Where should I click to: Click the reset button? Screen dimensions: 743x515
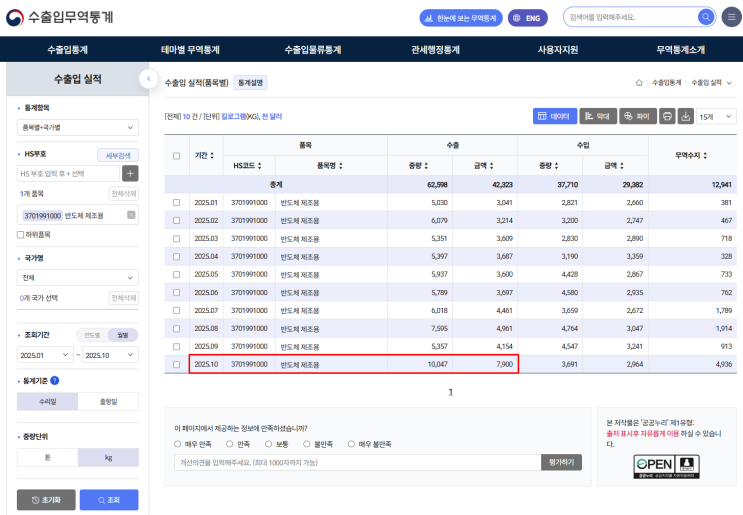click(46, 500)
